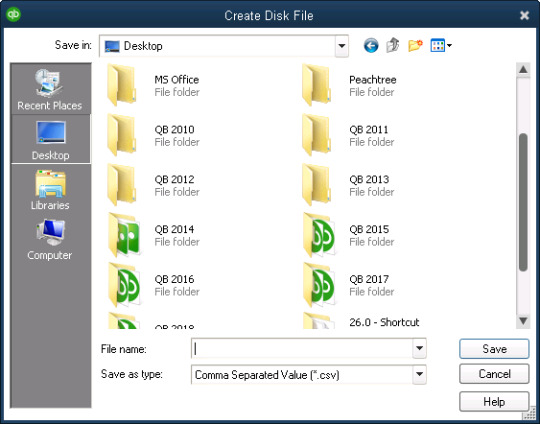This screenshot has width=540, height=424.
Task: Expand the File name history dropdown
Action: tap(419, 348)
